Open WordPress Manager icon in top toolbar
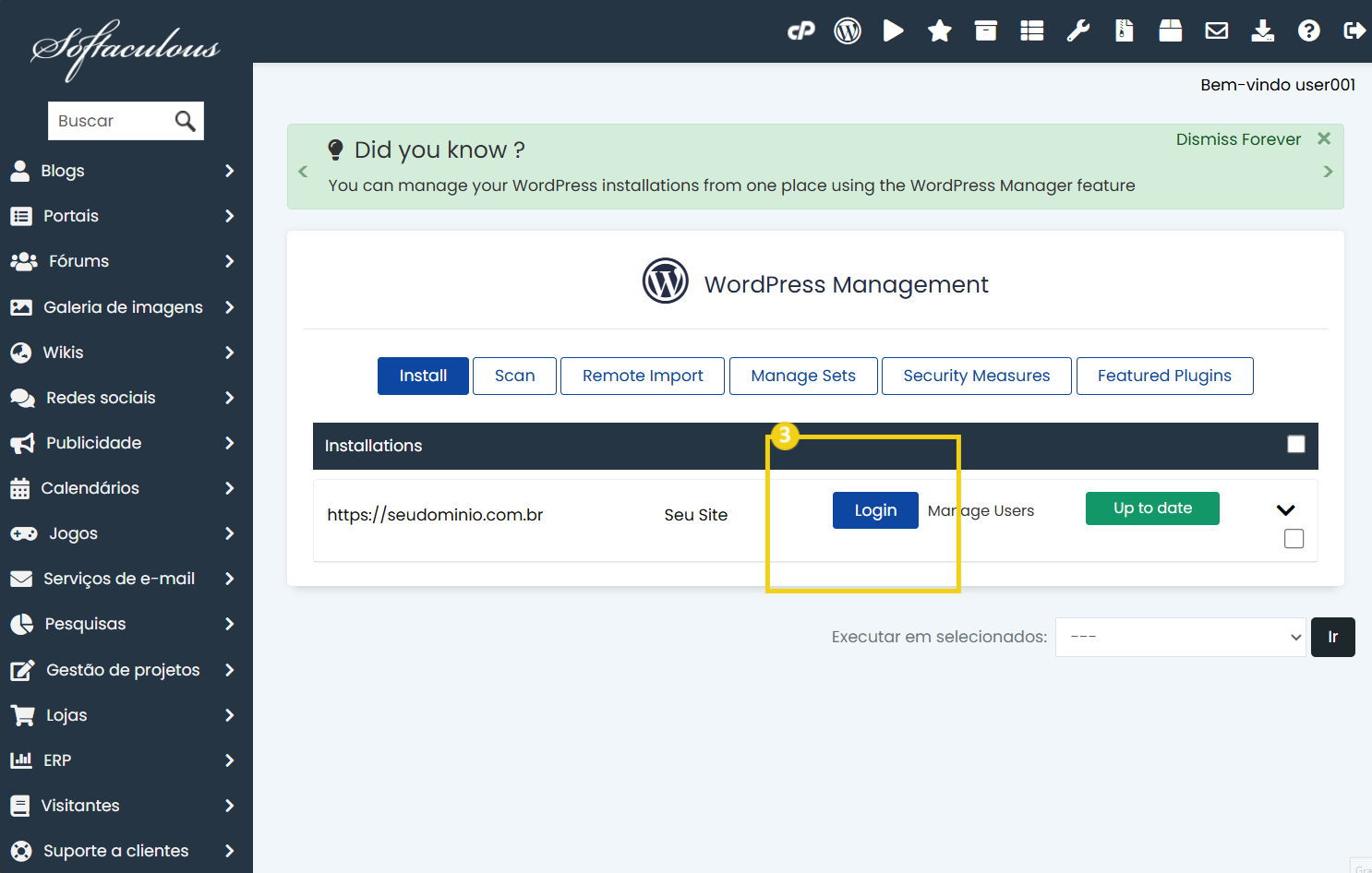The height and width of the screenshot is (873, 1372). point(848,31)
